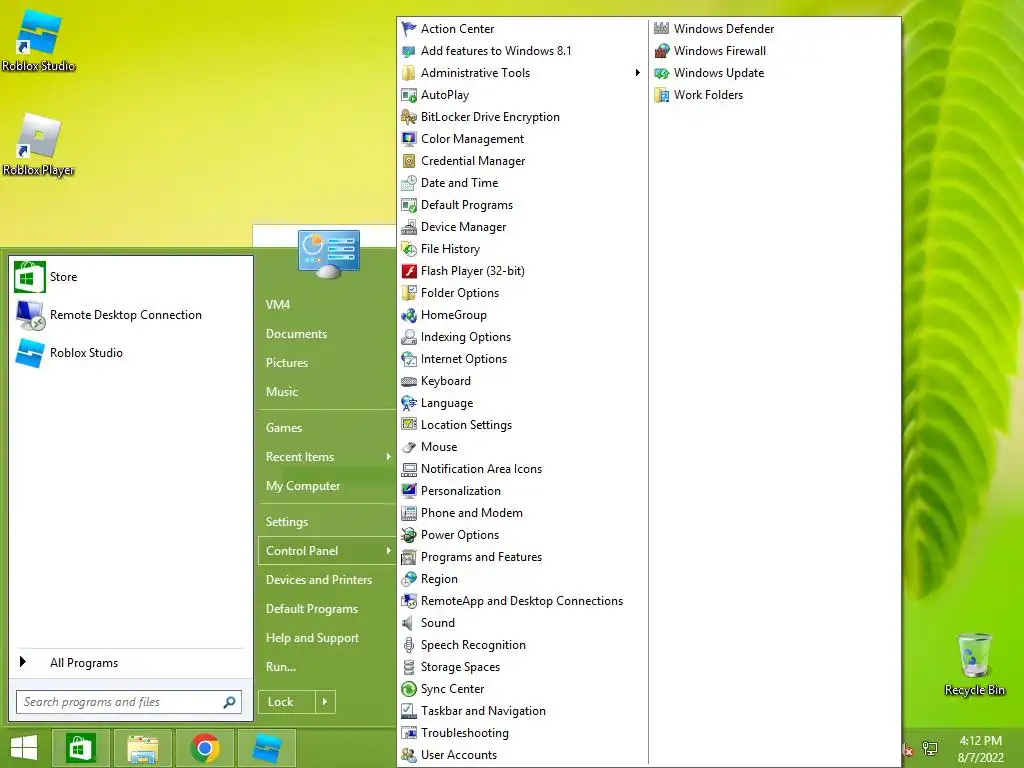
Task: Click the Mouse icon
Action: (409, 447)
